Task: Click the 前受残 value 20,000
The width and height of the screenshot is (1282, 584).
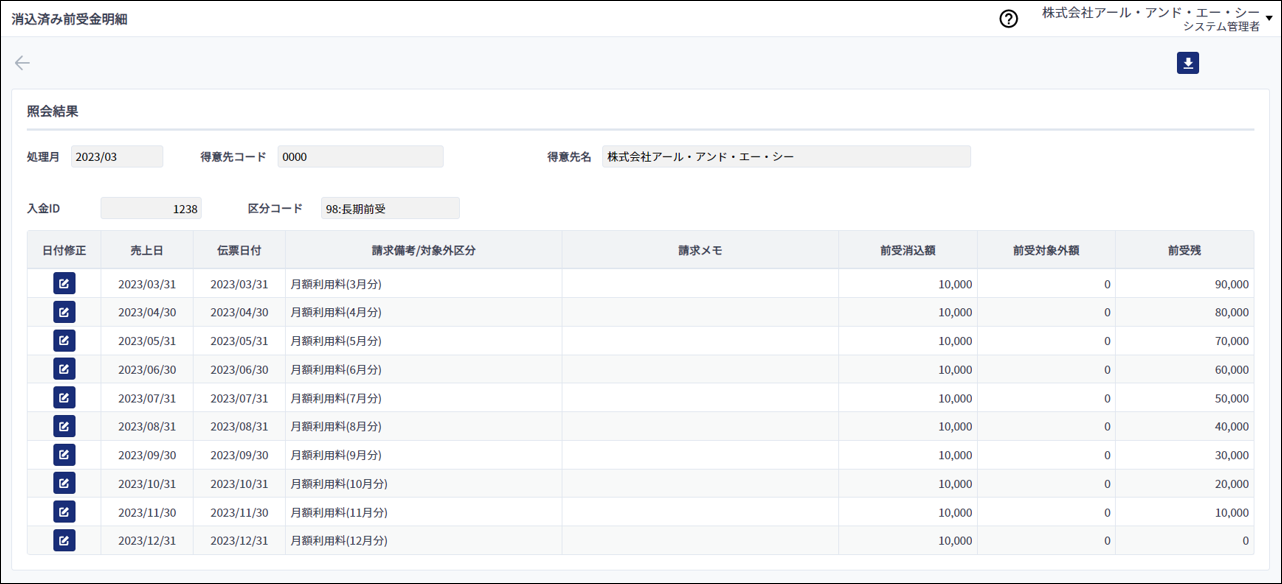Action: tap(1232, 483)
